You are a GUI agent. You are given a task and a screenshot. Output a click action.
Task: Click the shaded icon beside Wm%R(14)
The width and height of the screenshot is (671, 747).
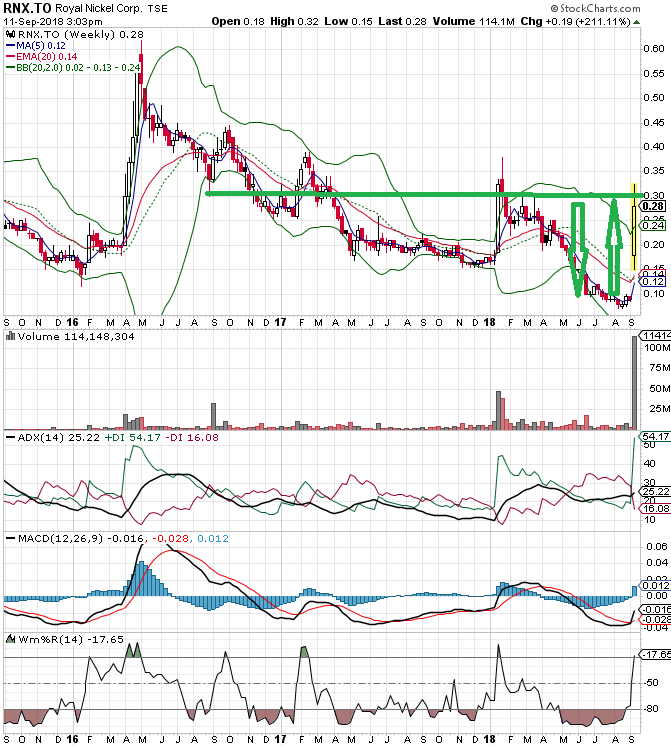pyautogui.click(x=10, y=639)
